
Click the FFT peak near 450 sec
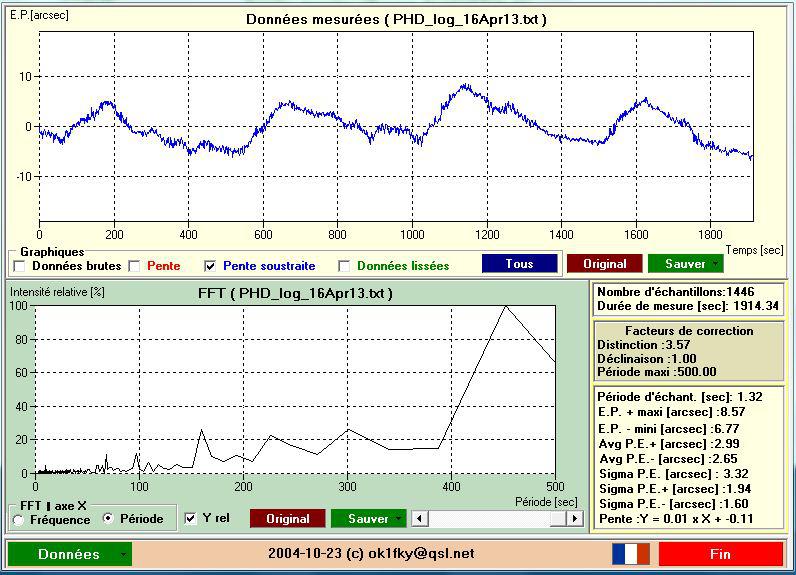pos(506,306)
